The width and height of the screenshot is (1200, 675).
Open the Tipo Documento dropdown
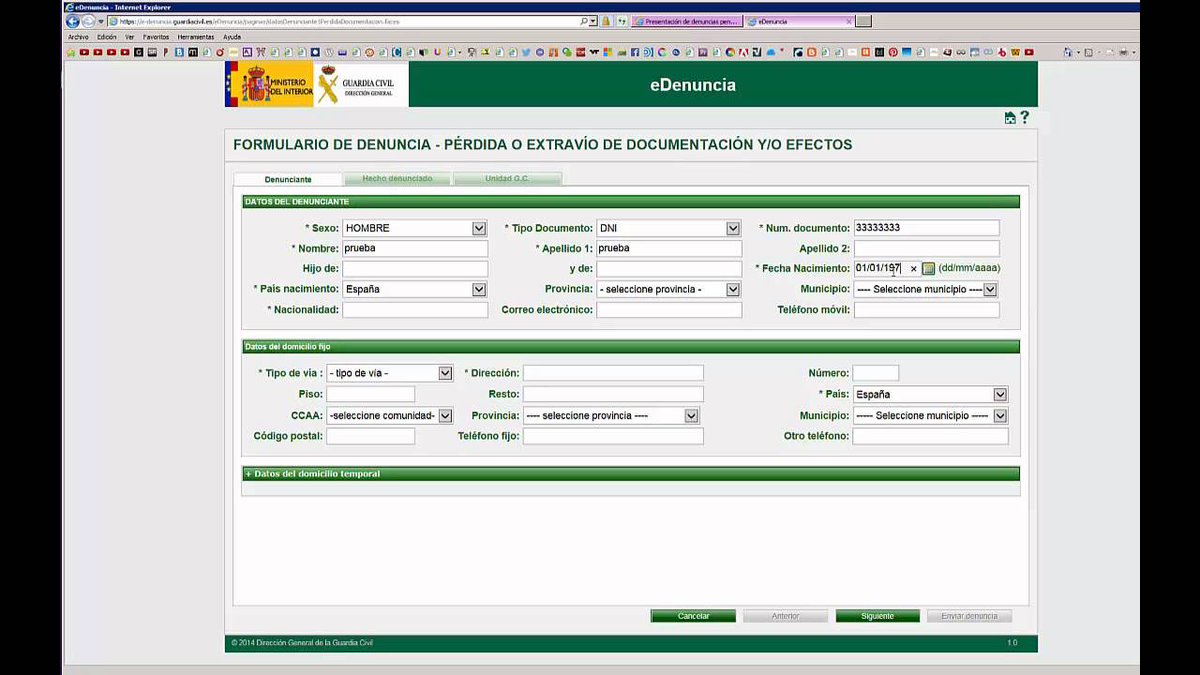[x=669, y=228]
